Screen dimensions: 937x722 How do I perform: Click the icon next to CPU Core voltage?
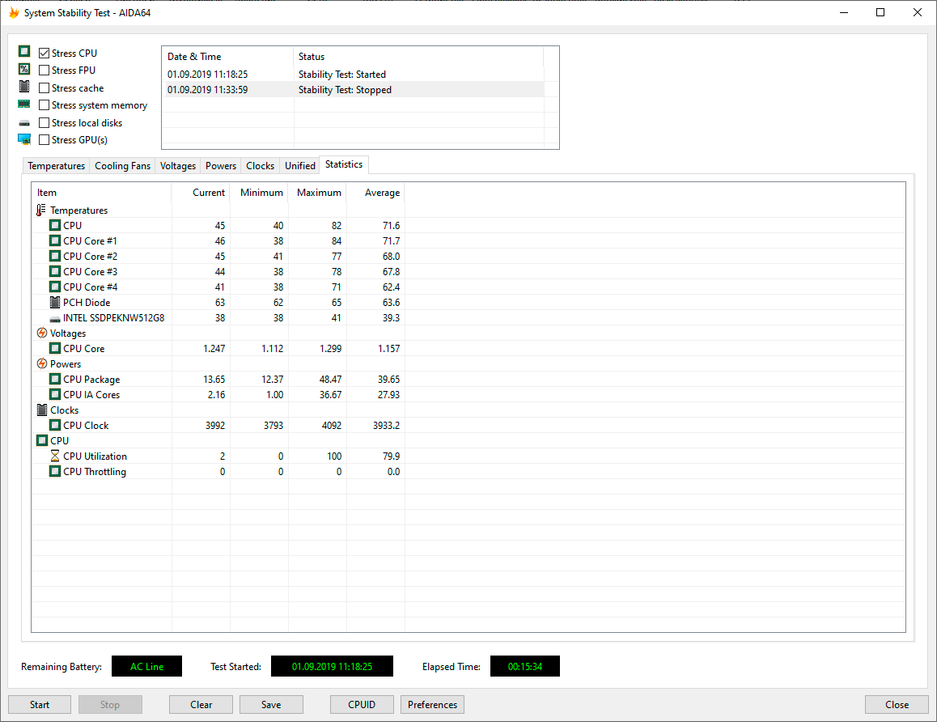pyautogui.click(x=54, y=348)
